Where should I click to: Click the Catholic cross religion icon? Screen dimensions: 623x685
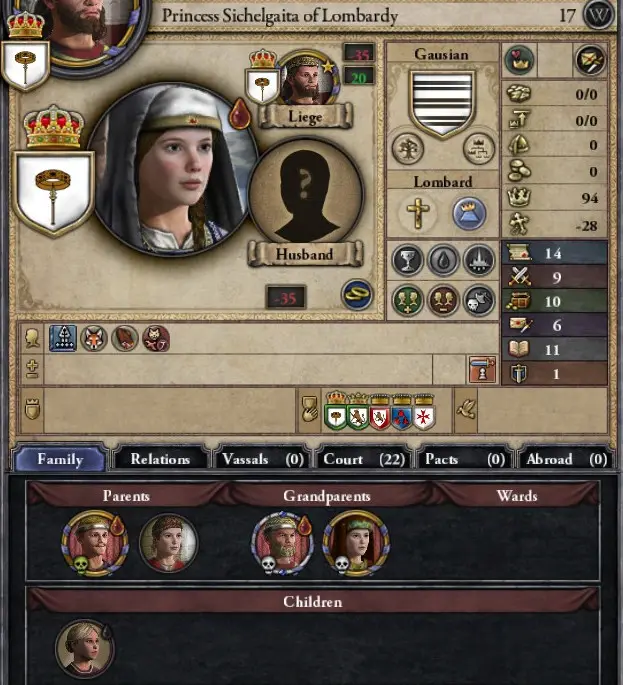[x=418, y=213]
